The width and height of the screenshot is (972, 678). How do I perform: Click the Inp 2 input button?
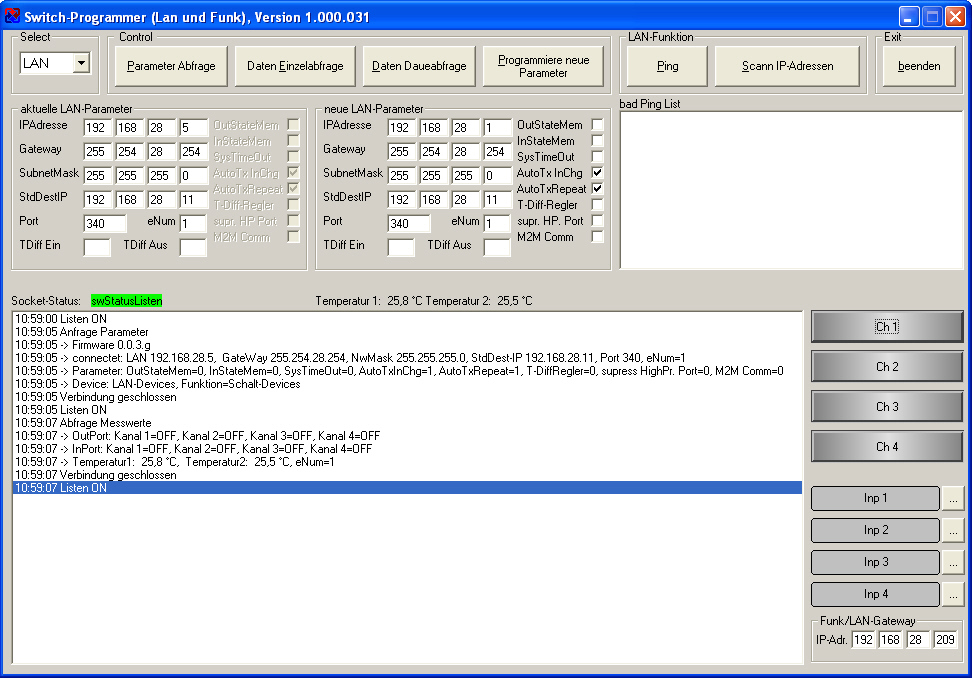tap(875, 530)
